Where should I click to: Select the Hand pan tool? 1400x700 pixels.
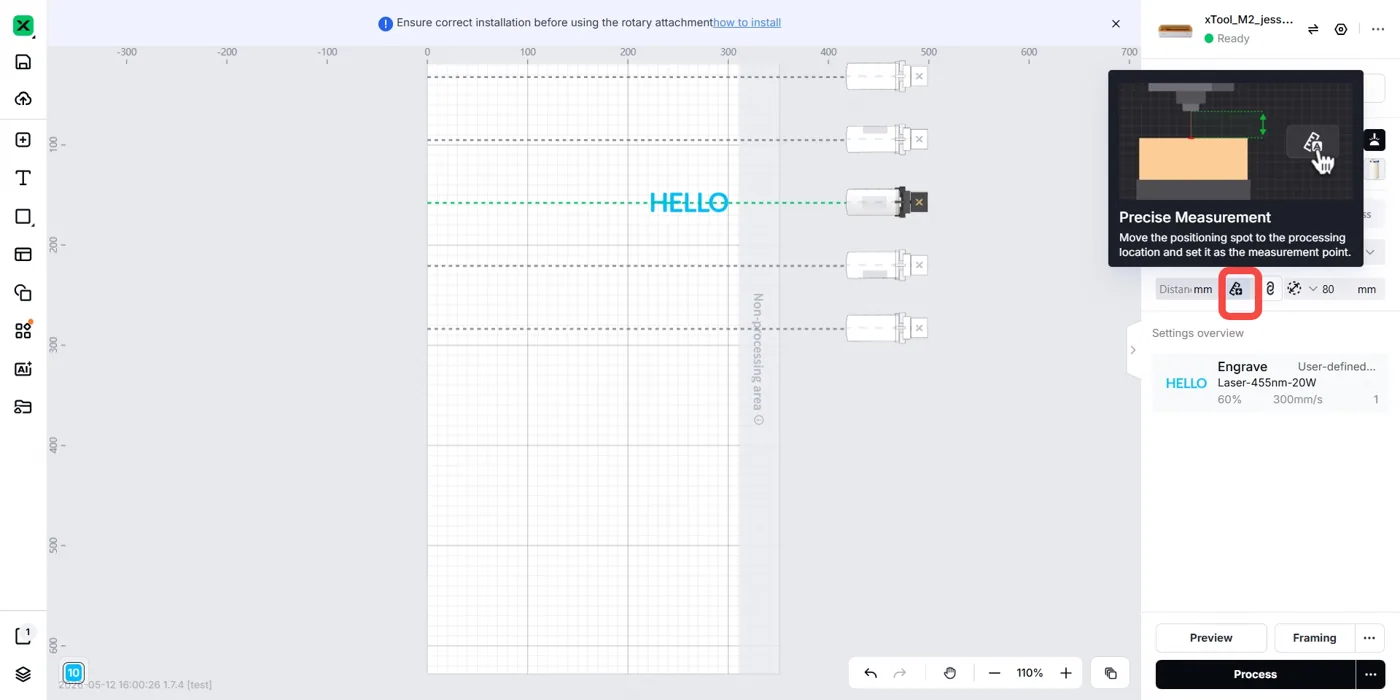click(950, 673)
